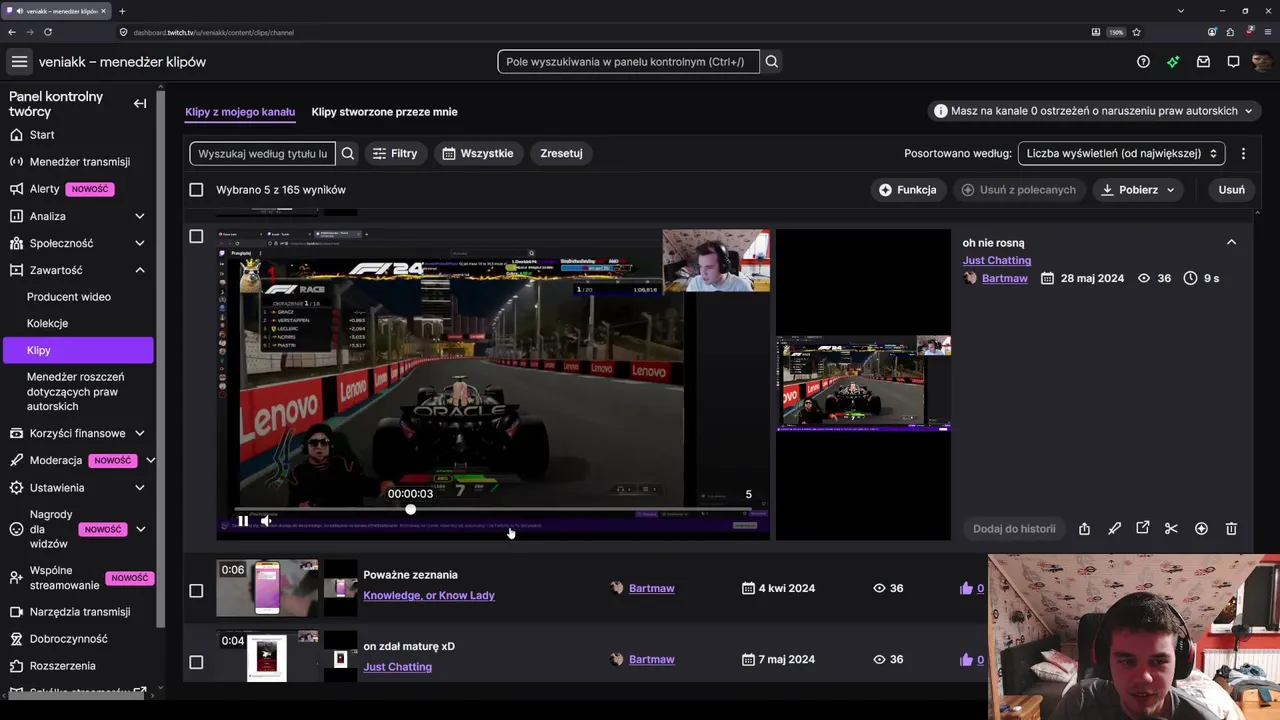This screenshot has height=720, width=1280.
Task: Toggle checkbox for 'on zdał maturę xD' clip
Action: 196,662
